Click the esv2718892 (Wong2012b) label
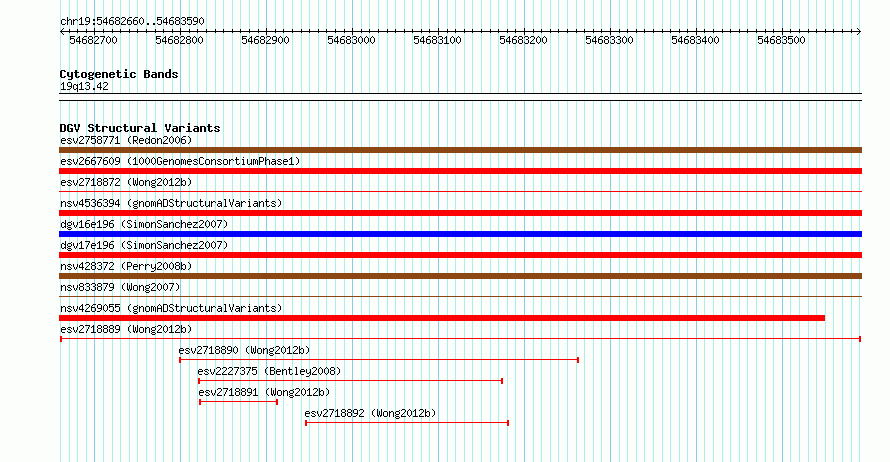This screenshot has width=890, height=462. pyautogui.click(x=370, y=413)
